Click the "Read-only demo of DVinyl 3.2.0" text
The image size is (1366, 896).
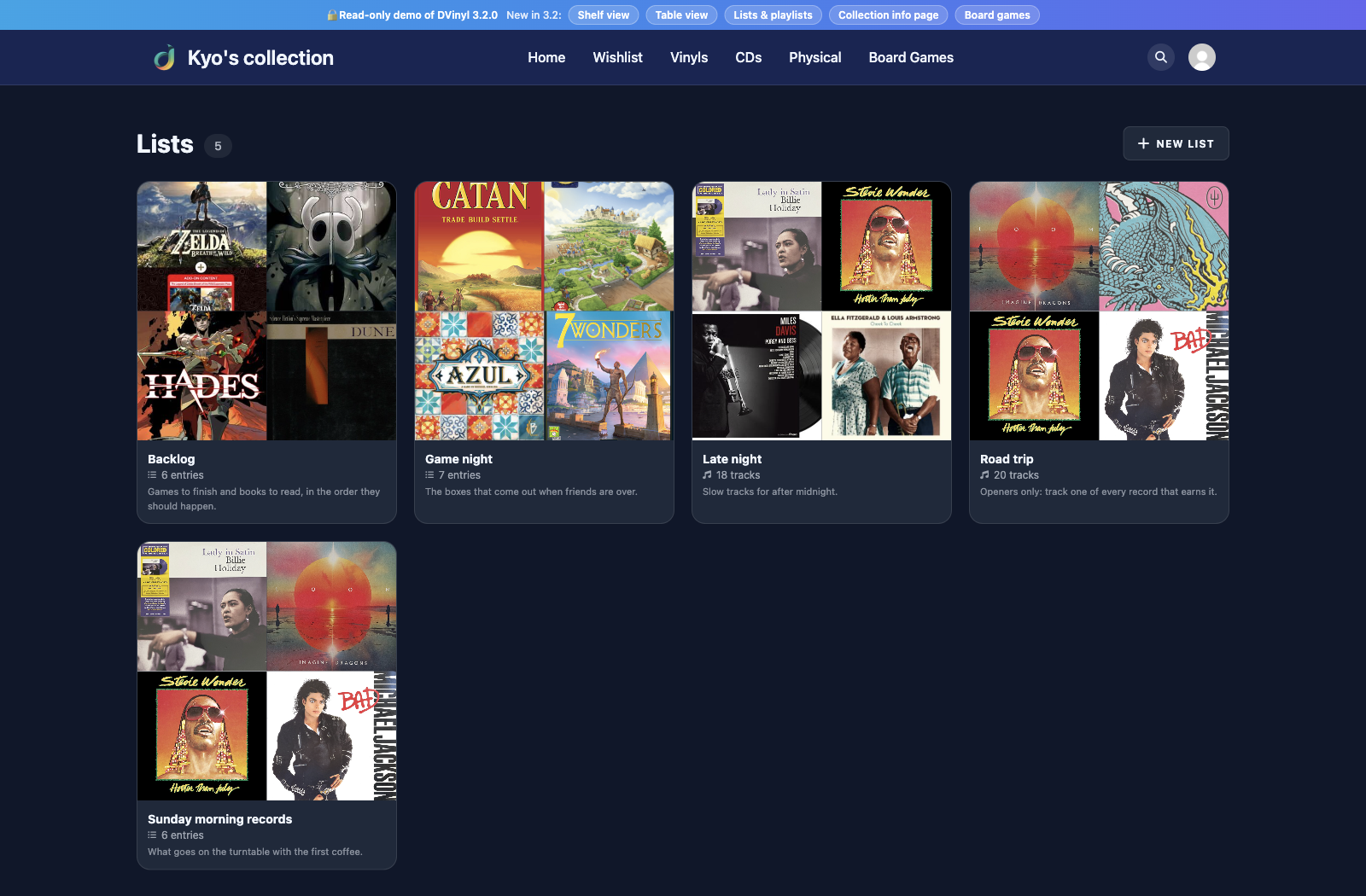pos(418,15)
